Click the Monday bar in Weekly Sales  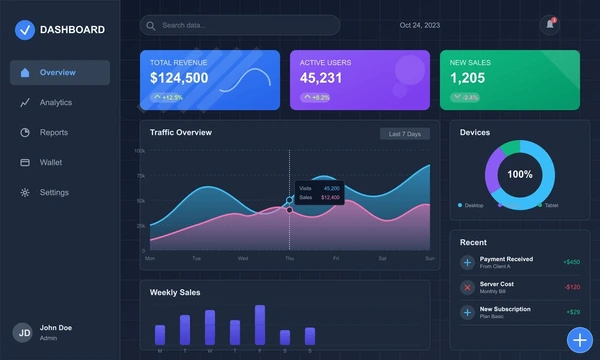click(x=160, y=335)
